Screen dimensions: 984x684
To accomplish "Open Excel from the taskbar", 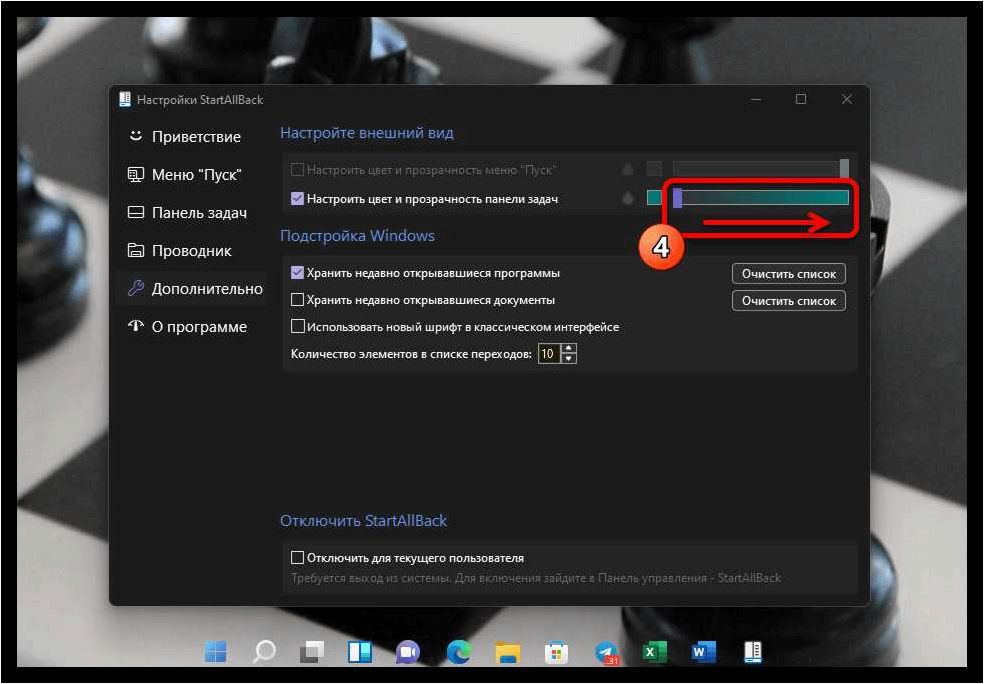I will point(654,653).
